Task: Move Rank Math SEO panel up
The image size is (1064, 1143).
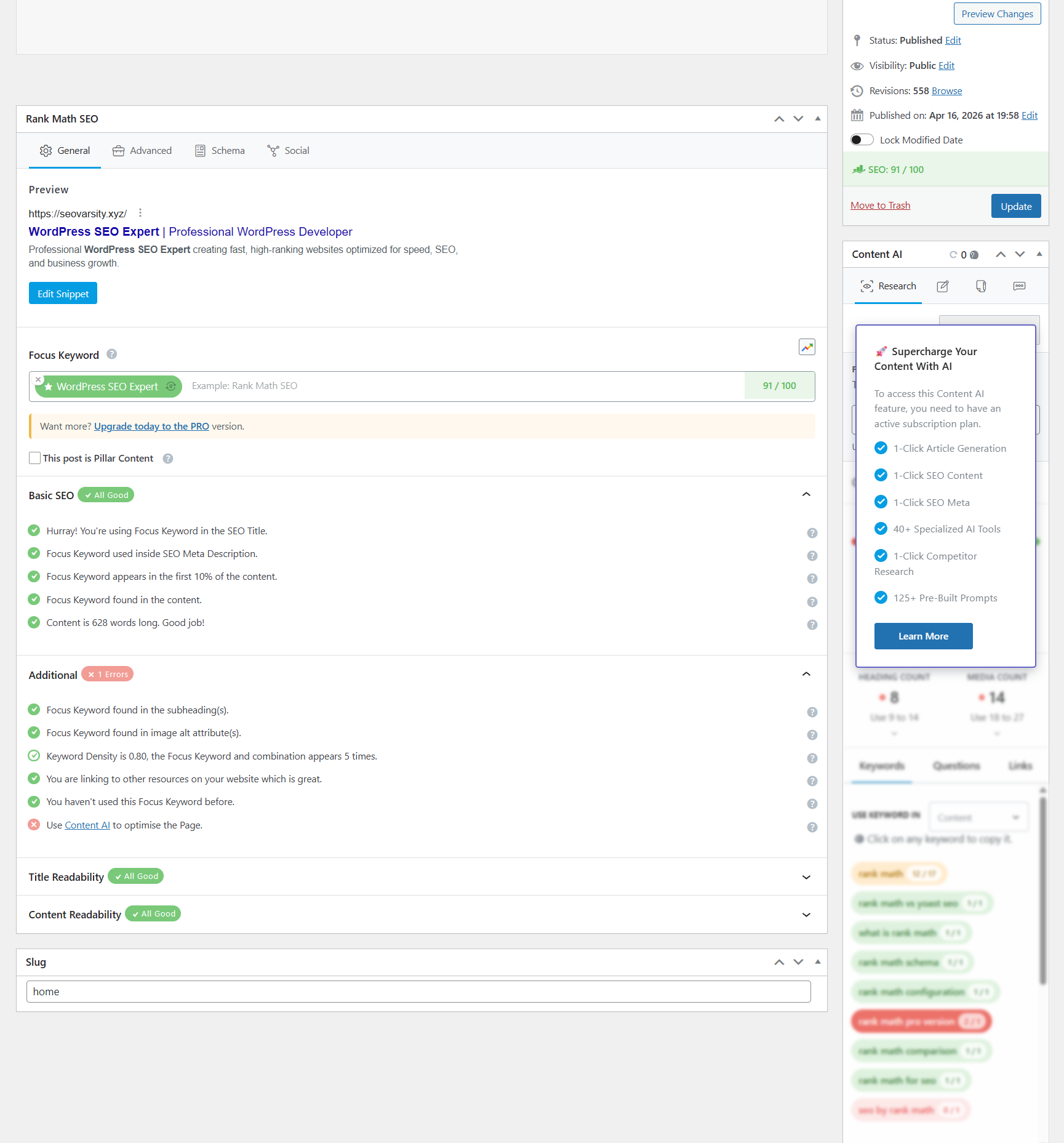Action: point(779,119)
